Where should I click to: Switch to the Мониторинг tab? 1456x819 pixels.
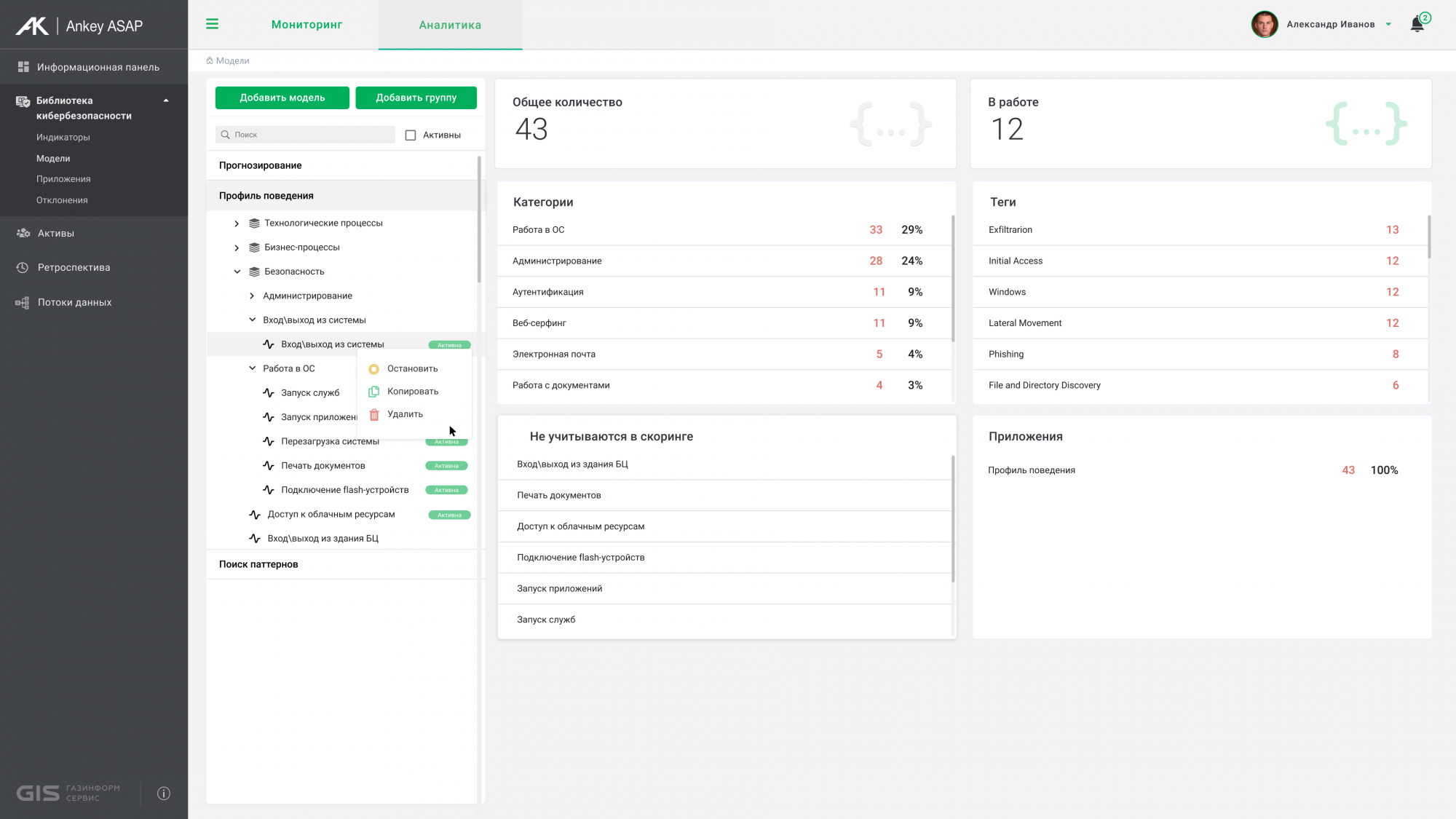tap(306, 25)
